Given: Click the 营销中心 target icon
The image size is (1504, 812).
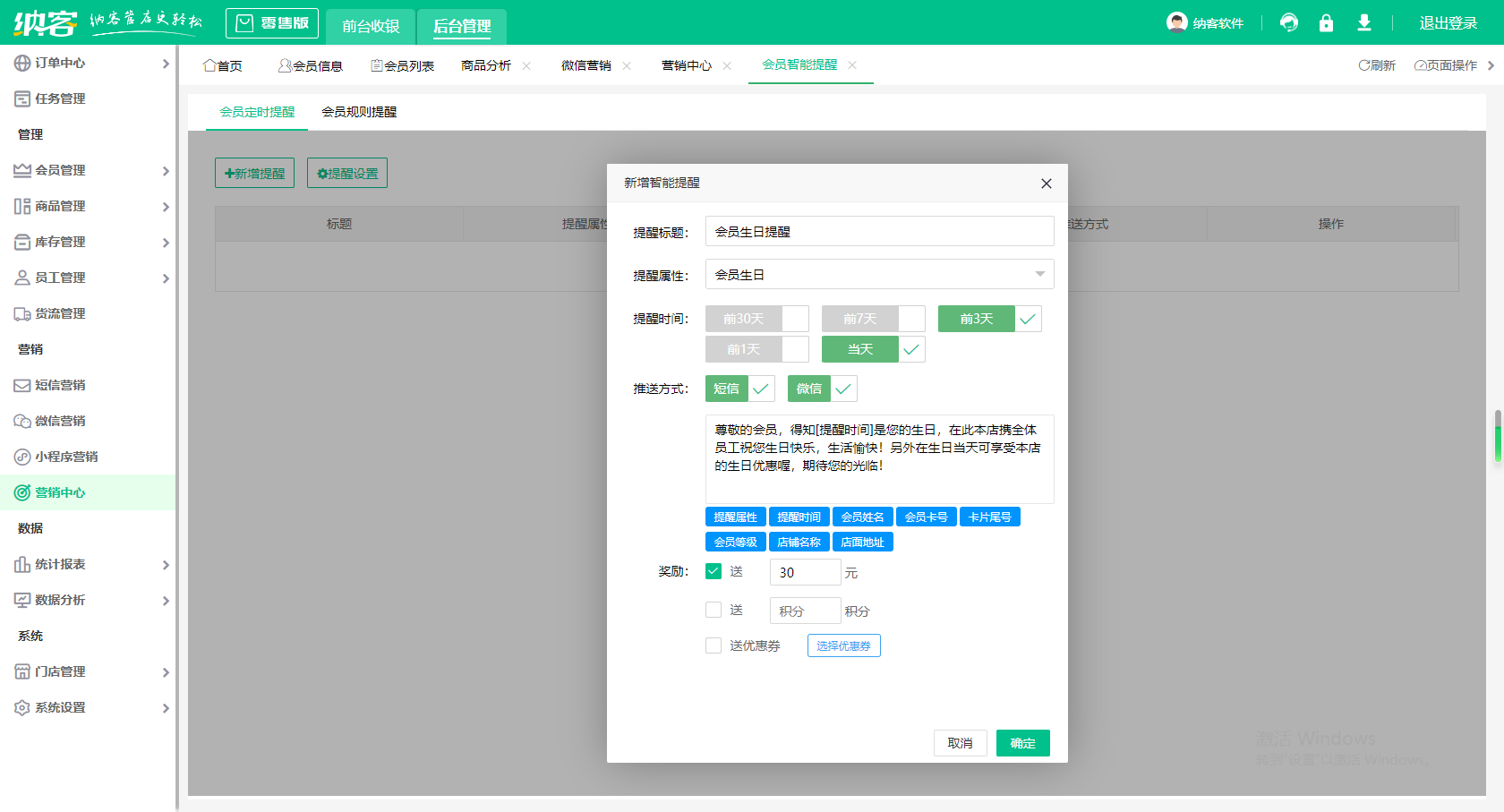Looking at the screenshot, I should point(22,492).
